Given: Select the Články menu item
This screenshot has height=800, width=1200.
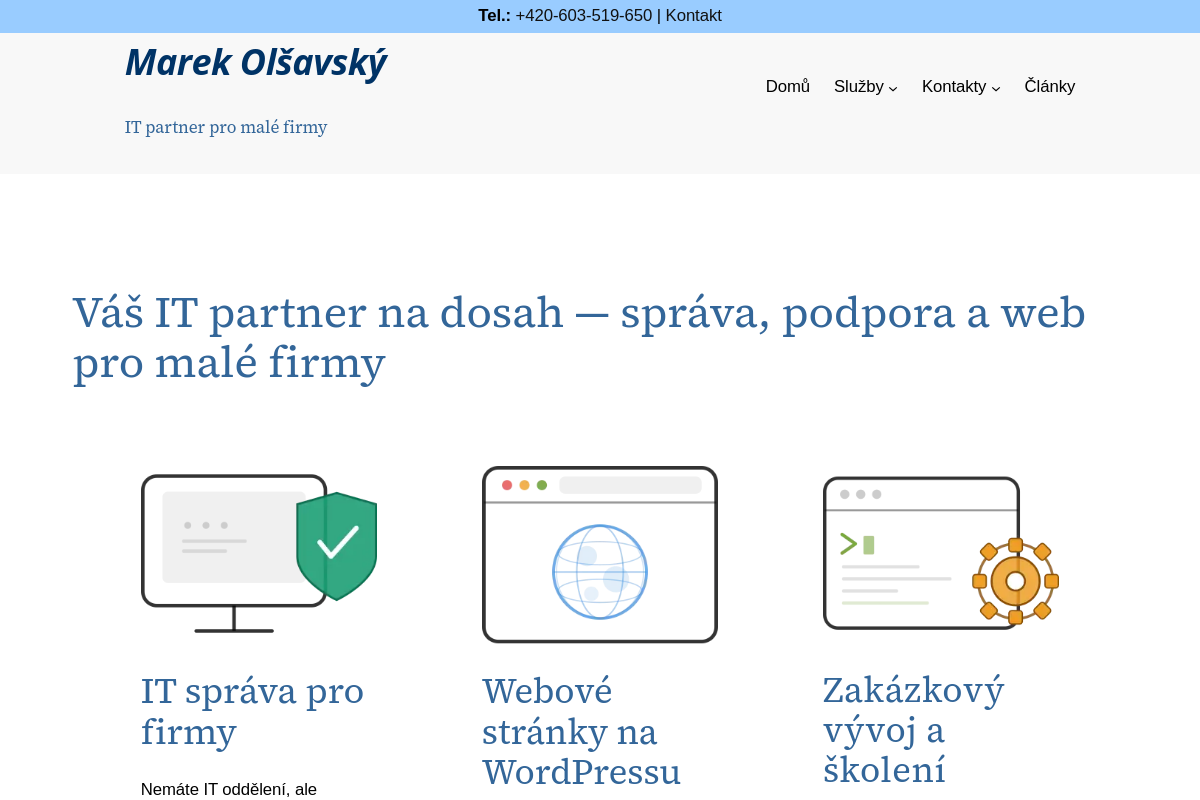Looking at the screenshot, I should pyautogui.click(x=1050, y=87).
